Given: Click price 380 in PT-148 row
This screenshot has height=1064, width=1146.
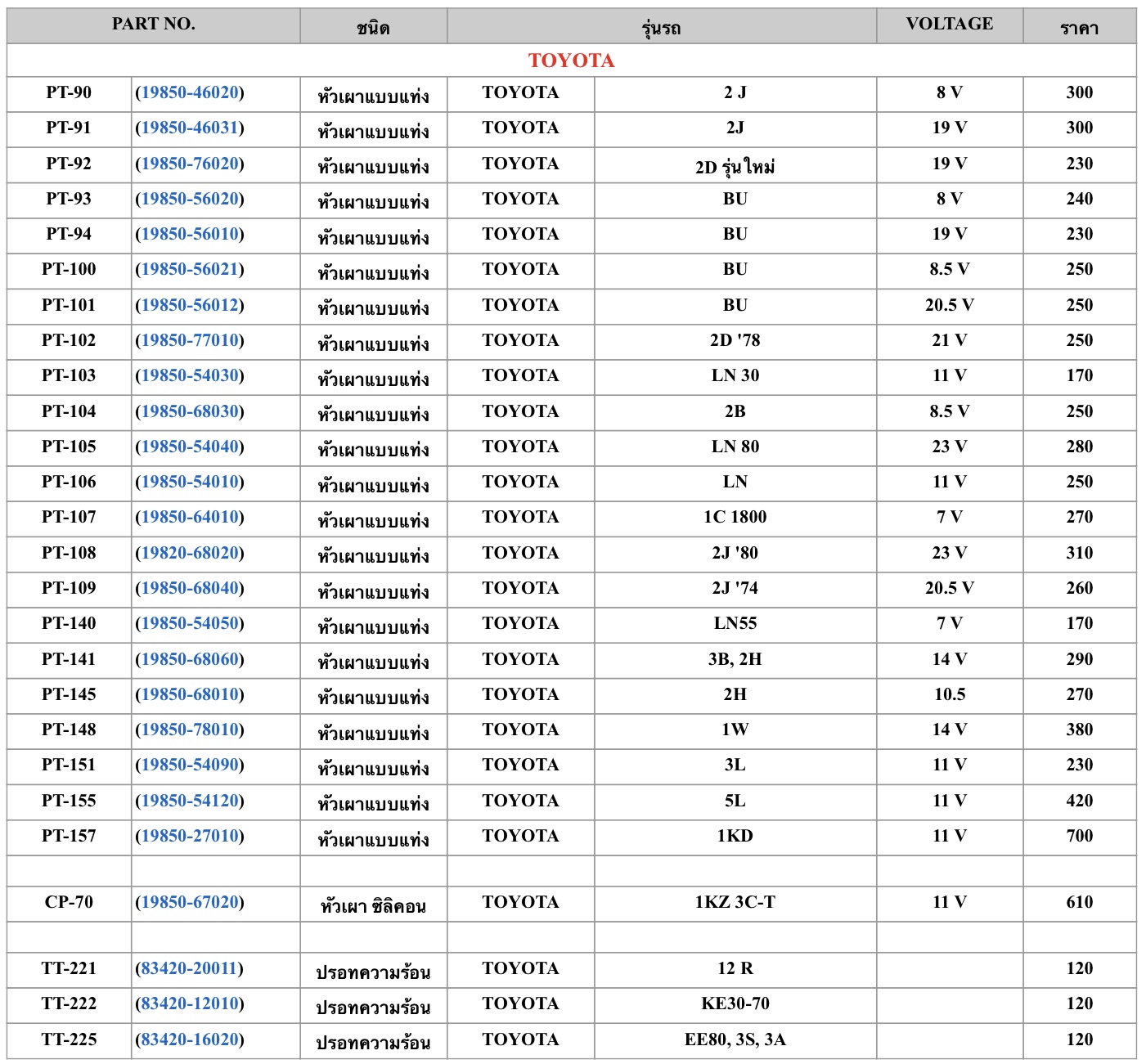Looking at the screenshot, I should (x=1080, y=730).
